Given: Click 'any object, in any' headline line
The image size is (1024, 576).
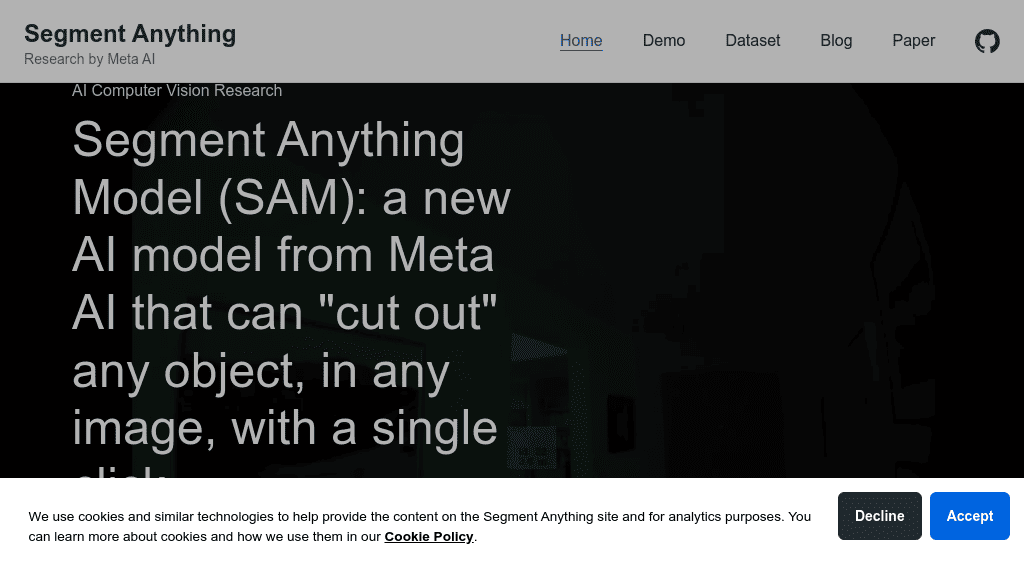Looking at the screenshot, I should (x=261, y=371).
